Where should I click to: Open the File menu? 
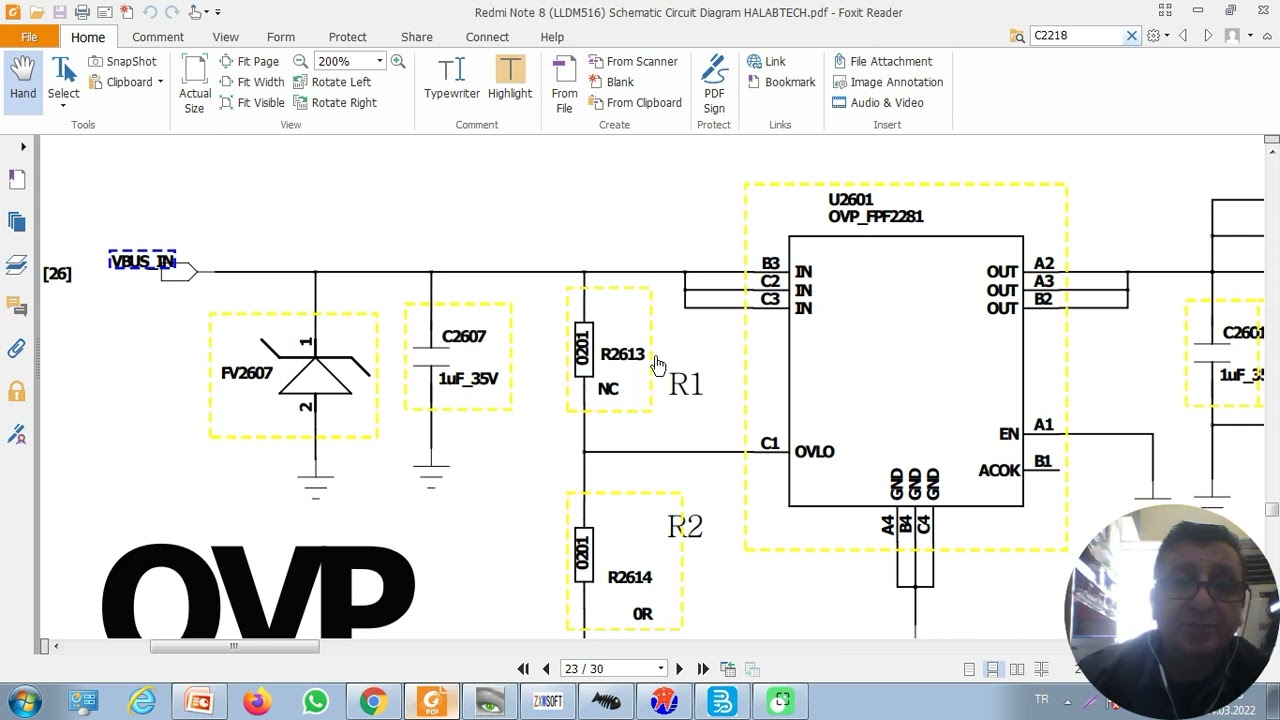click(x=29, y=37)
